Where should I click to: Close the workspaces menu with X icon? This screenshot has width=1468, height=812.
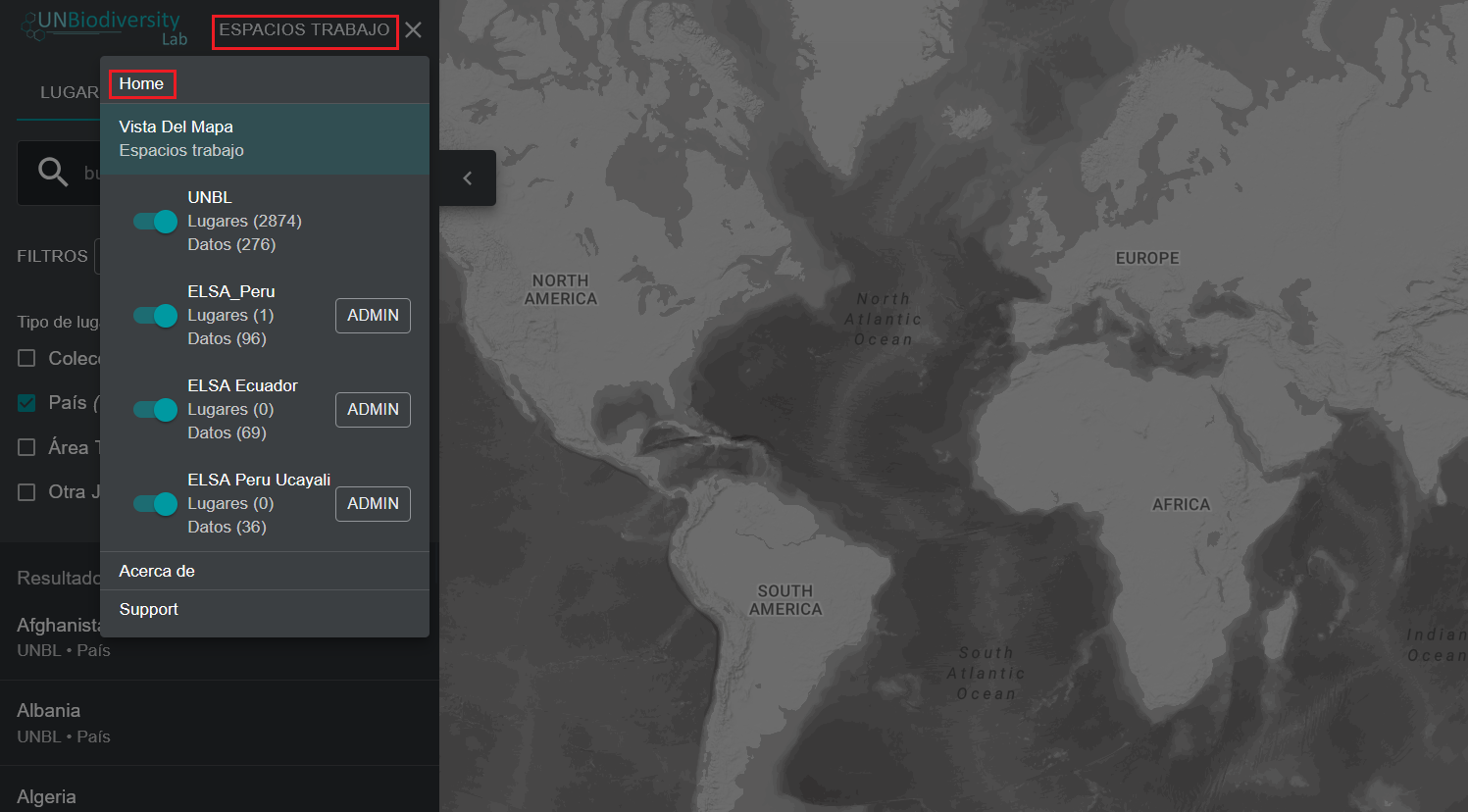[x=414, y=30]
